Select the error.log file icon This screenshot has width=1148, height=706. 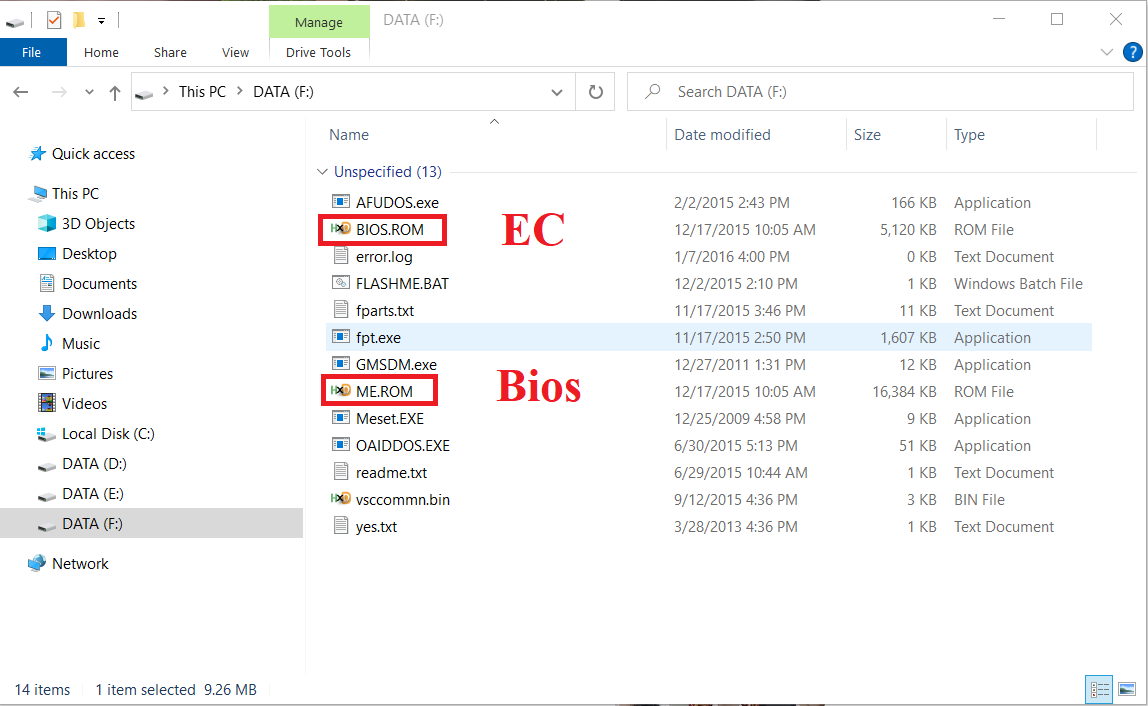click(x=340, y=256)
